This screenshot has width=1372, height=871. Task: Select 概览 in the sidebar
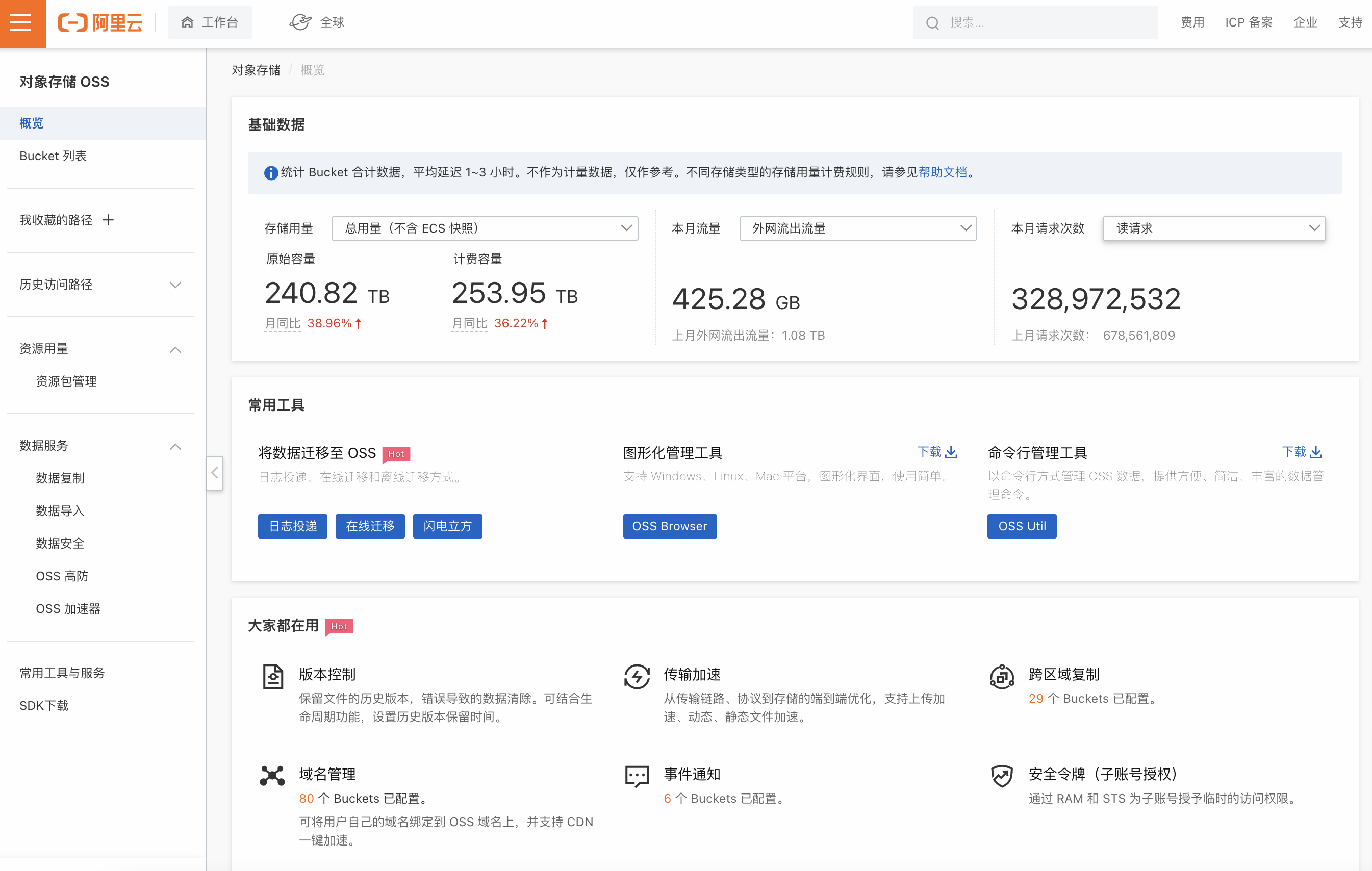pyautogui.click(x=103, y=123)
